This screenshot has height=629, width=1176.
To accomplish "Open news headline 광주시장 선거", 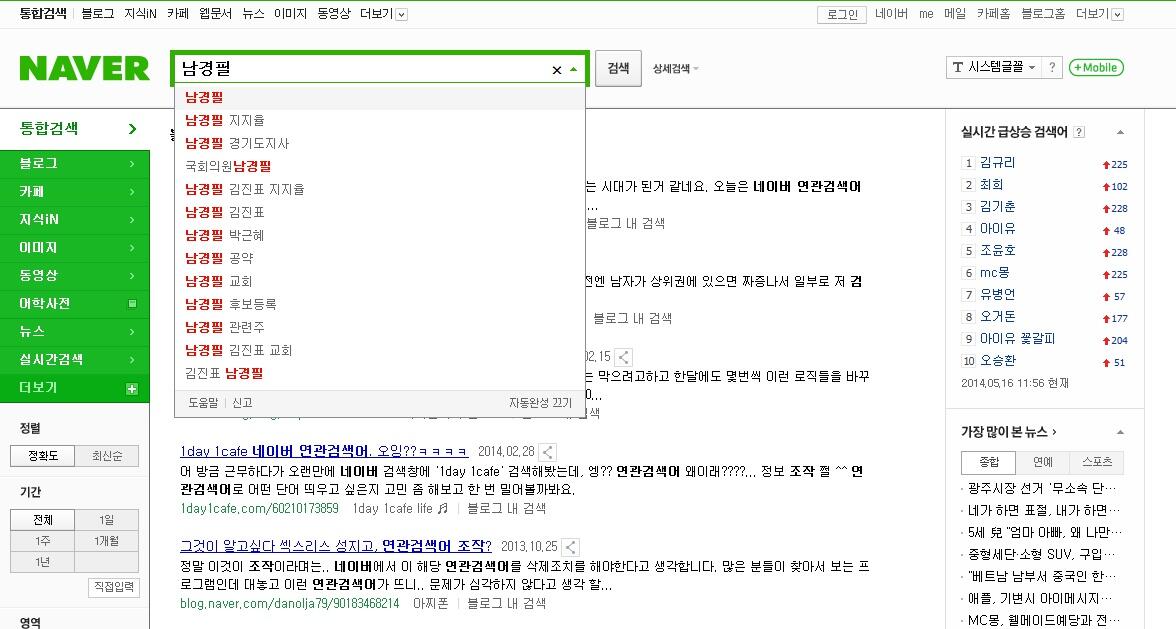I will [1042, 489].
